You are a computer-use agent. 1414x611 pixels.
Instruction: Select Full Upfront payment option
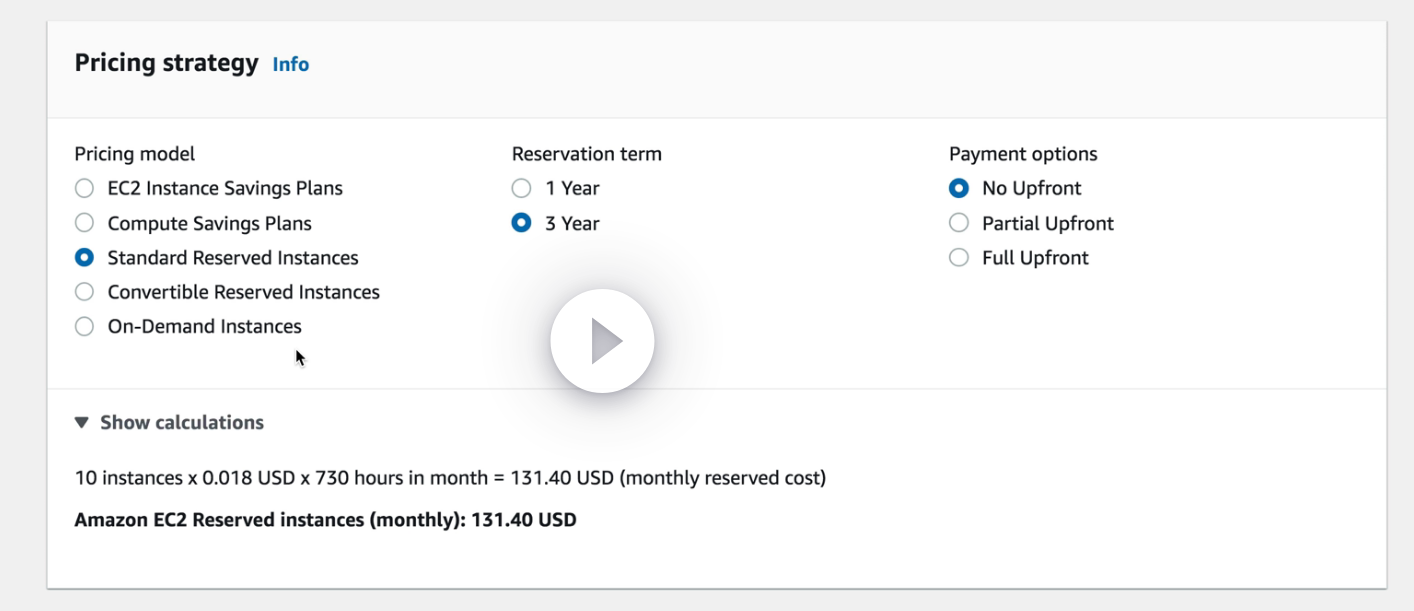[x=959, y=258]
